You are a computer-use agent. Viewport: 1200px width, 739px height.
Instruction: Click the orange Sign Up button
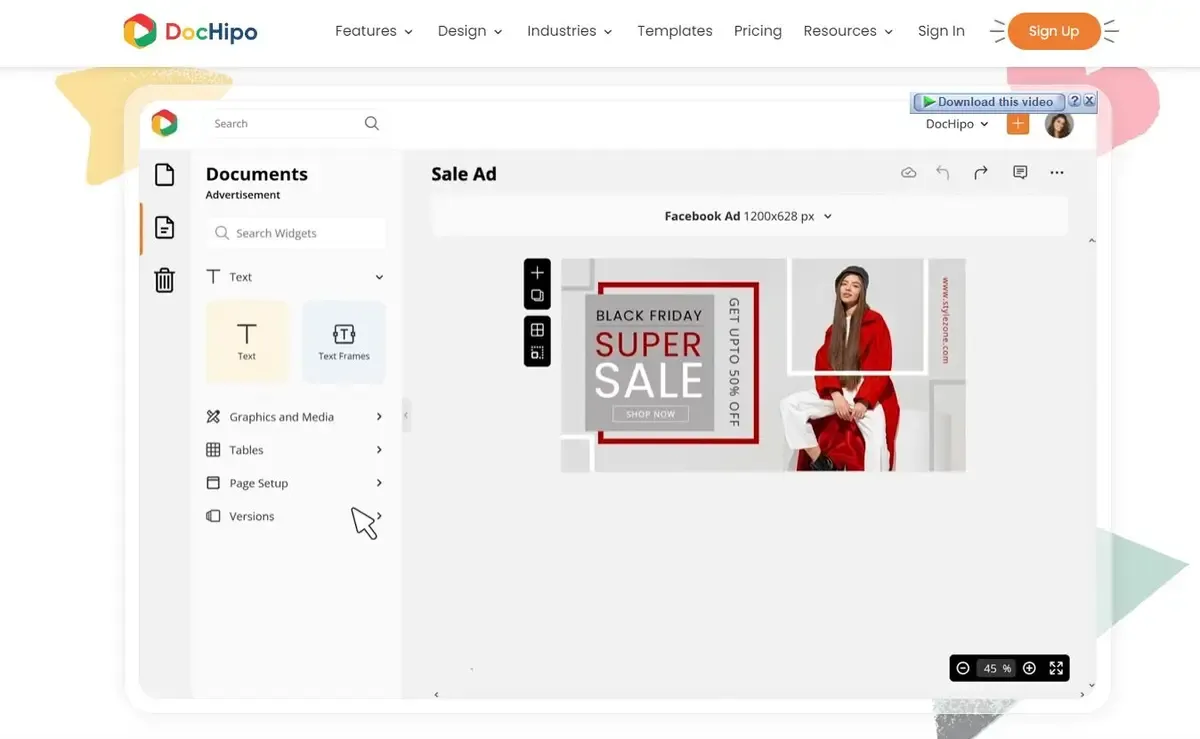(x=1054, y=31)
